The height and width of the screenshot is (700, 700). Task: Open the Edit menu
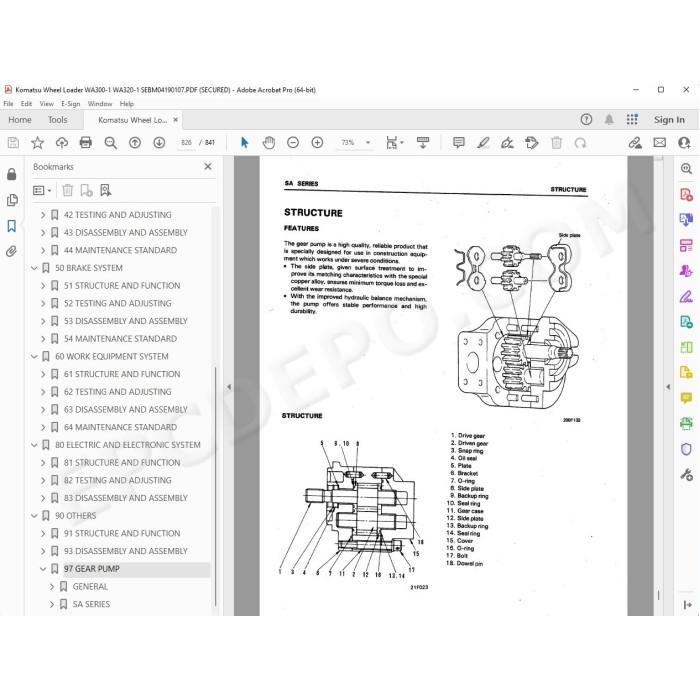pyautogui.click(x=26, y=104)
